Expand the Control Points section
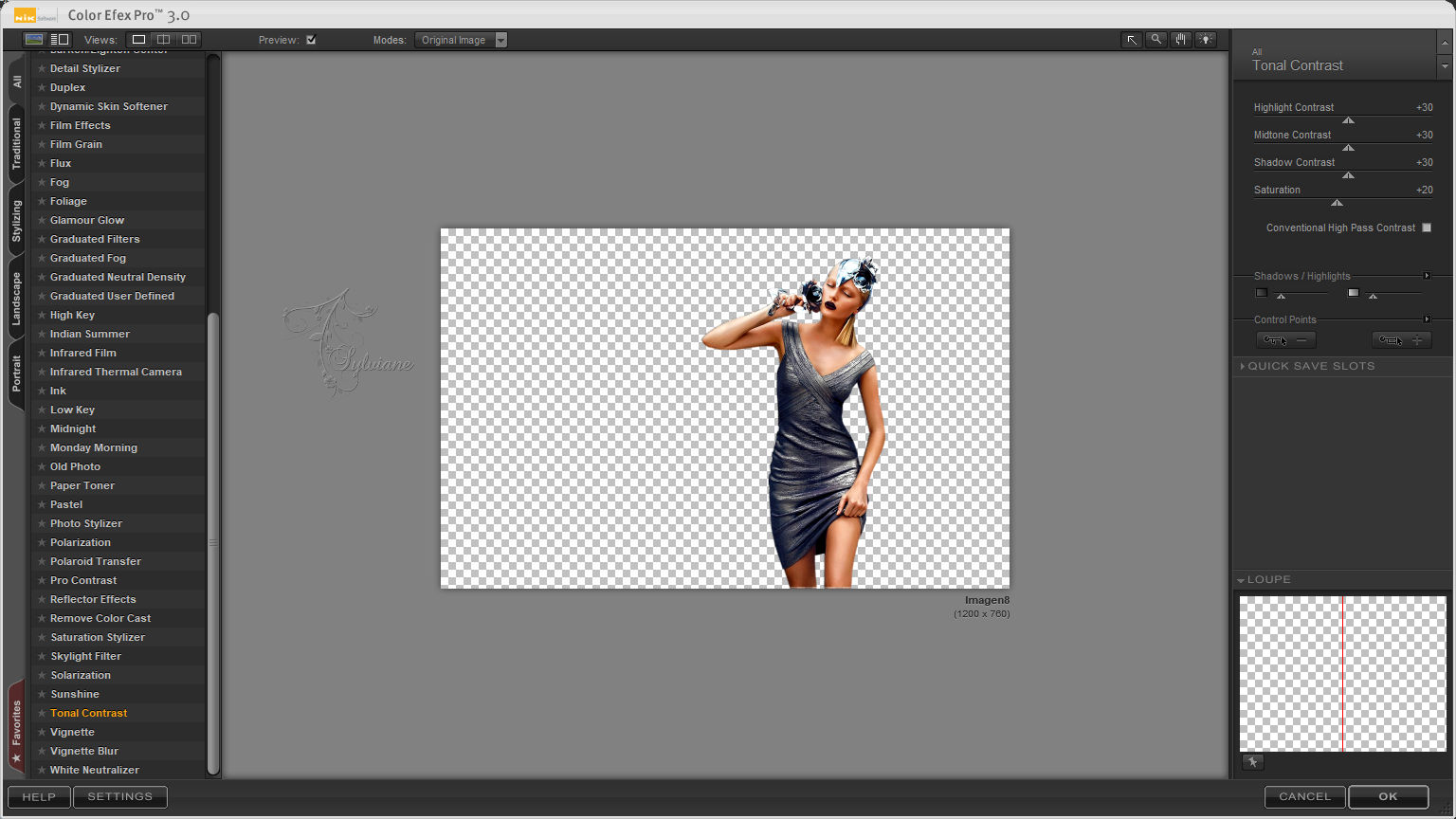The image size is (1456, 819). point(1427,319)
